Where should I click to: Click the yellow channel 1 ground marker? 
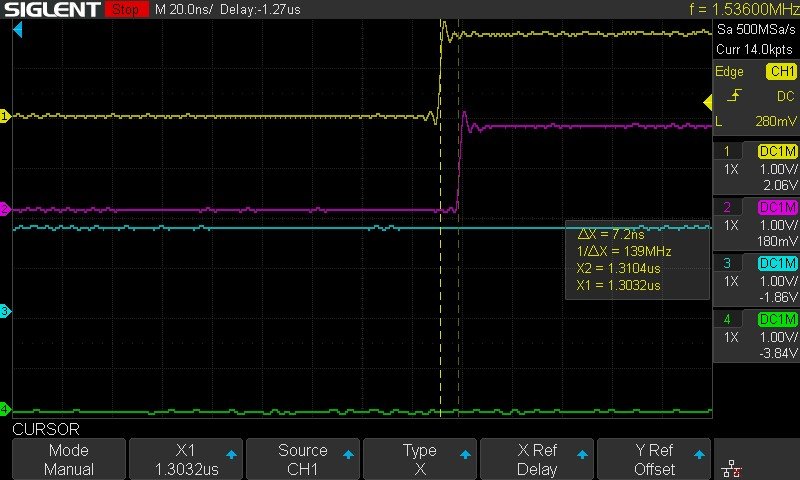(x=5, y=116)
